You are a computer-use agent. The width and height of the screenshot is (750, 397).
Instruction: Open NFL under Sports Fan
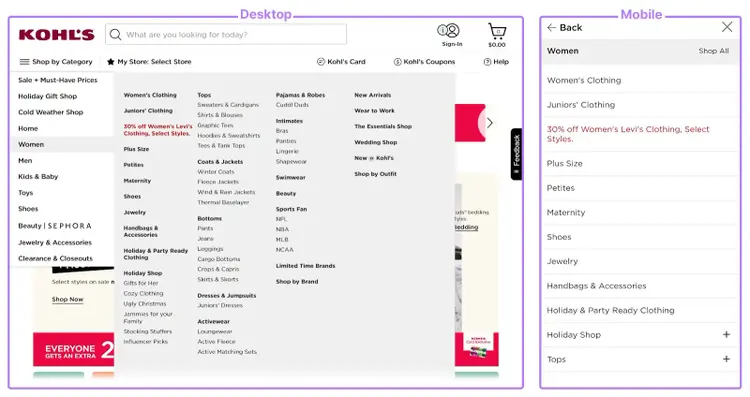281,219
